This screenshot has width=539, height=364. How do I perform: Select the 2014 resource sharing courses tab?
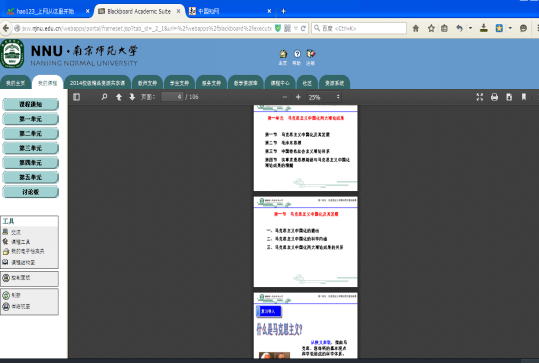click(x=97, y=83)
